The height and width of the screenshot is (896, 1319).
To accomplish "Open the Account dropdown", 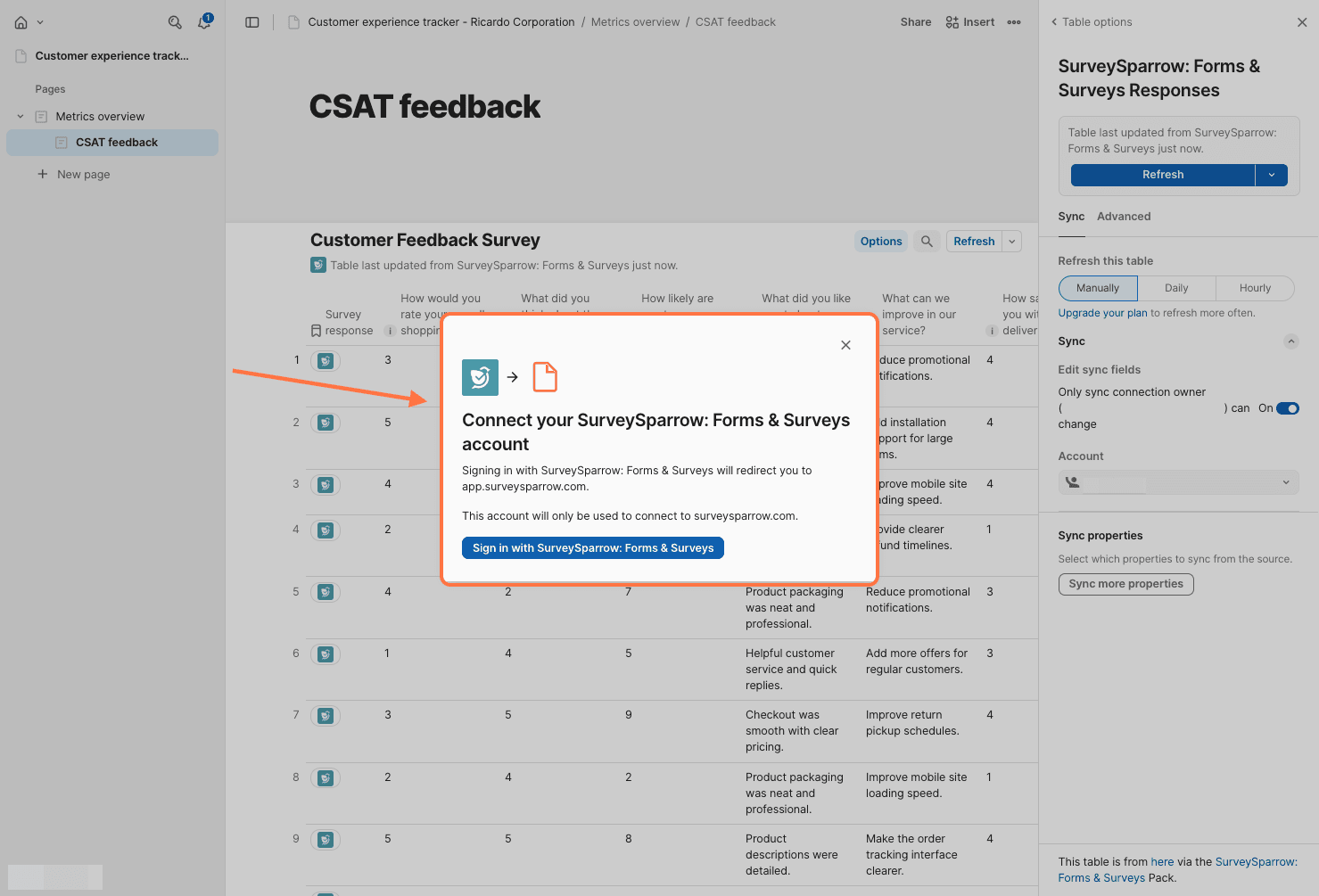I will (x=1178, y=482).
